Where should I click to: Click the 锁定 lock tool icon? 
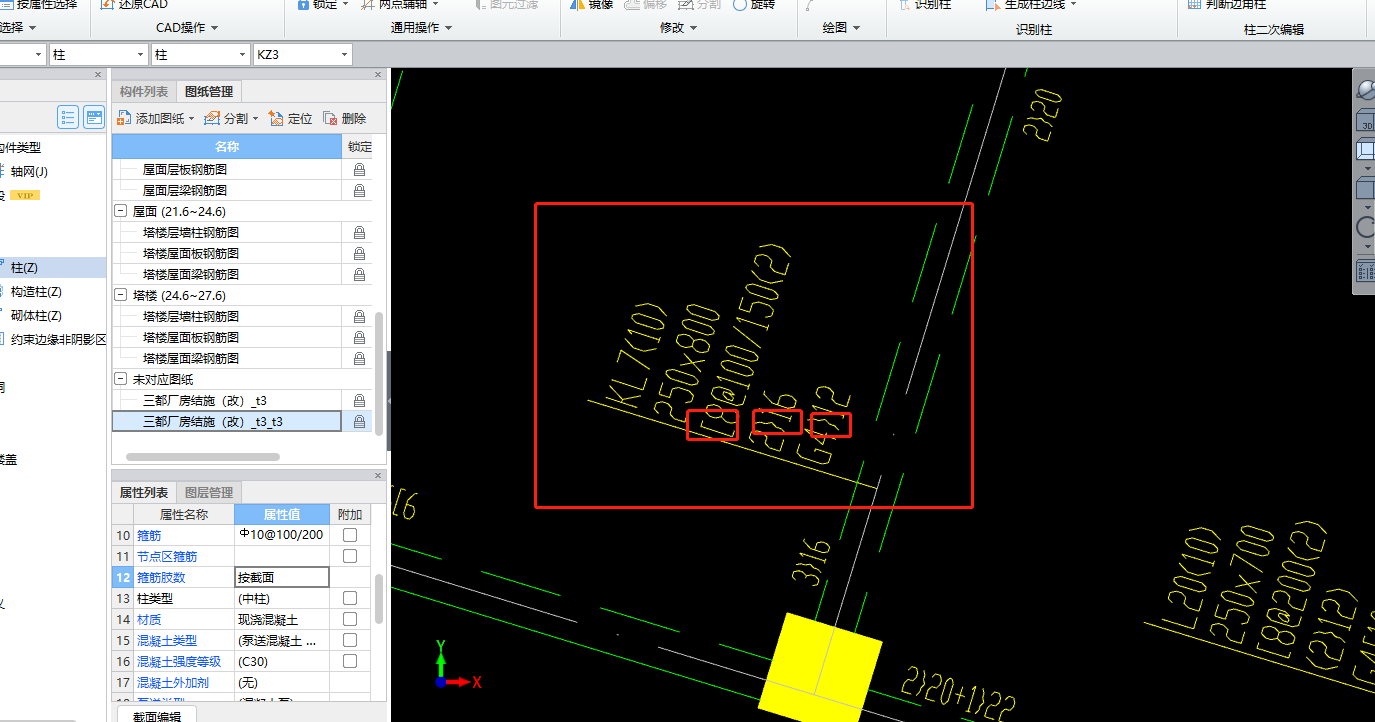pos(304,5)
